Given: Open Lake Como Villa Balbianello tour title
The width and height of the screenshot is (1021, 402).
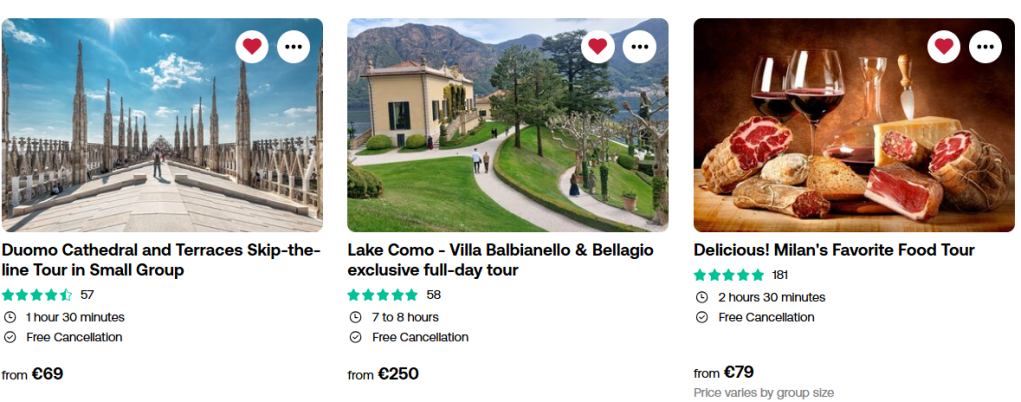Looking at the screenshot, I should coord(500,260).
